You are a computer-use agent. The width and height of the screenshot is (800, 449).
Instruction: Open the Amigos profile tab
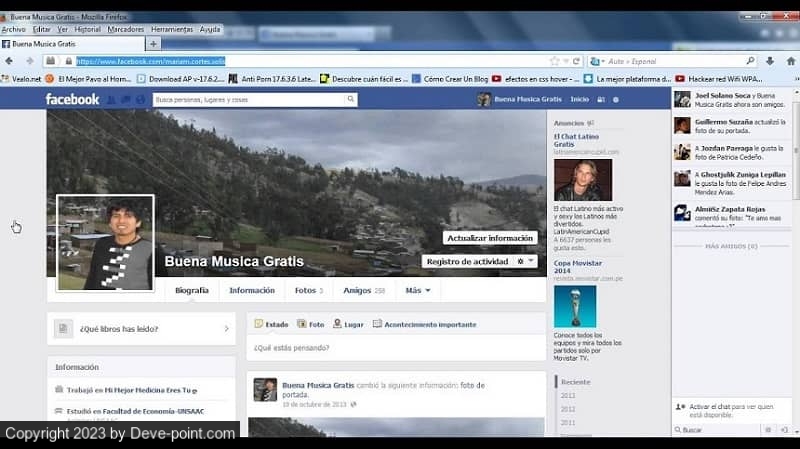pos(364,290)
